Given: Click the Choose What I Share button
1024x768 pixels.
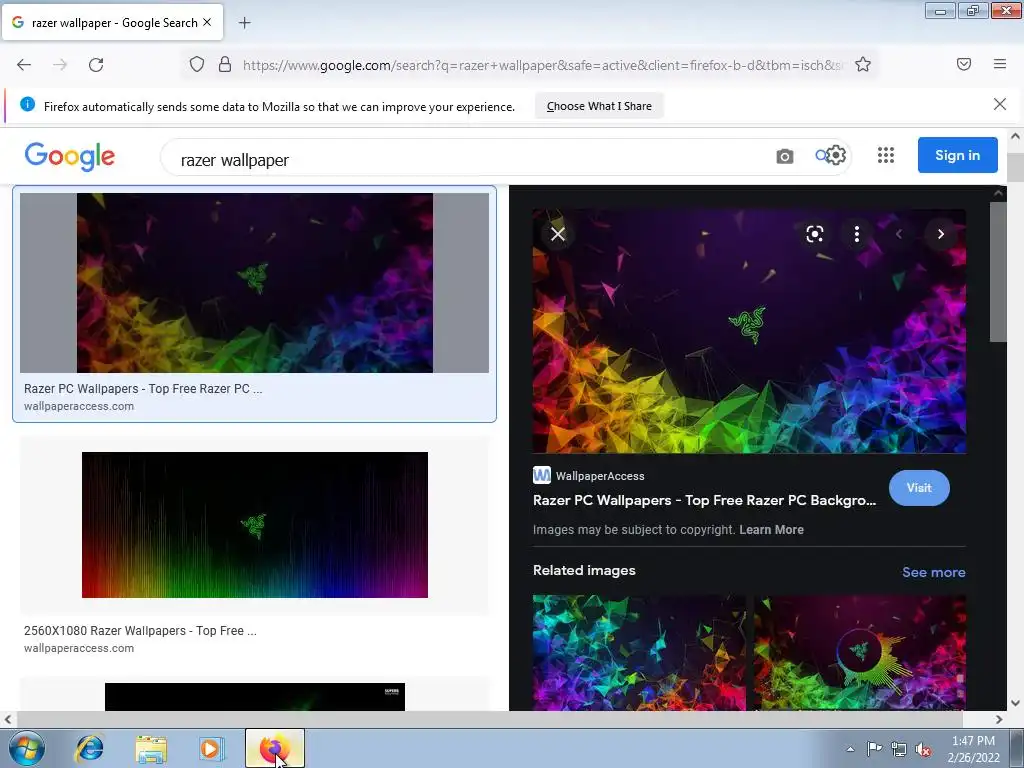Looking at the screenshot, I should [x=599, y=106].
